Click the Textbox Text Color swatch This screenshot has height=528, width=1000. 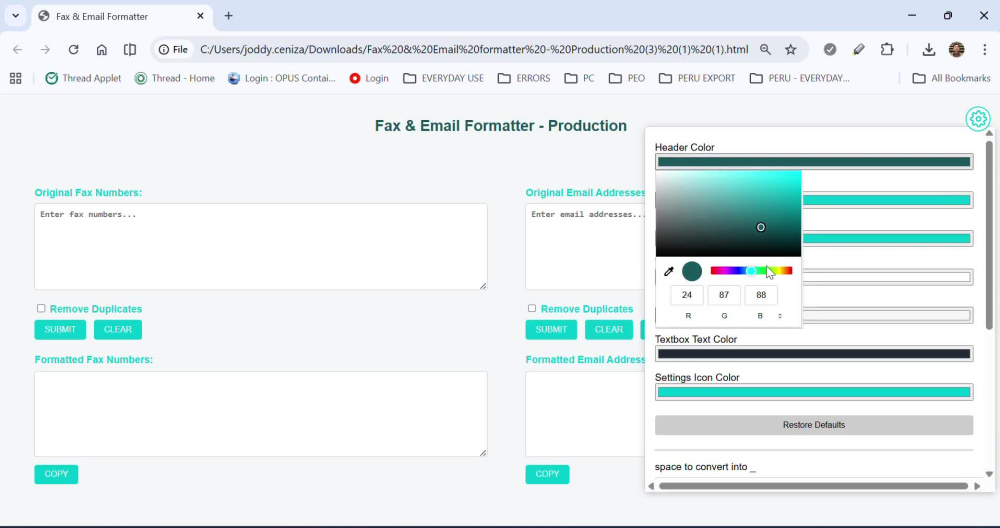pos(814,354)
